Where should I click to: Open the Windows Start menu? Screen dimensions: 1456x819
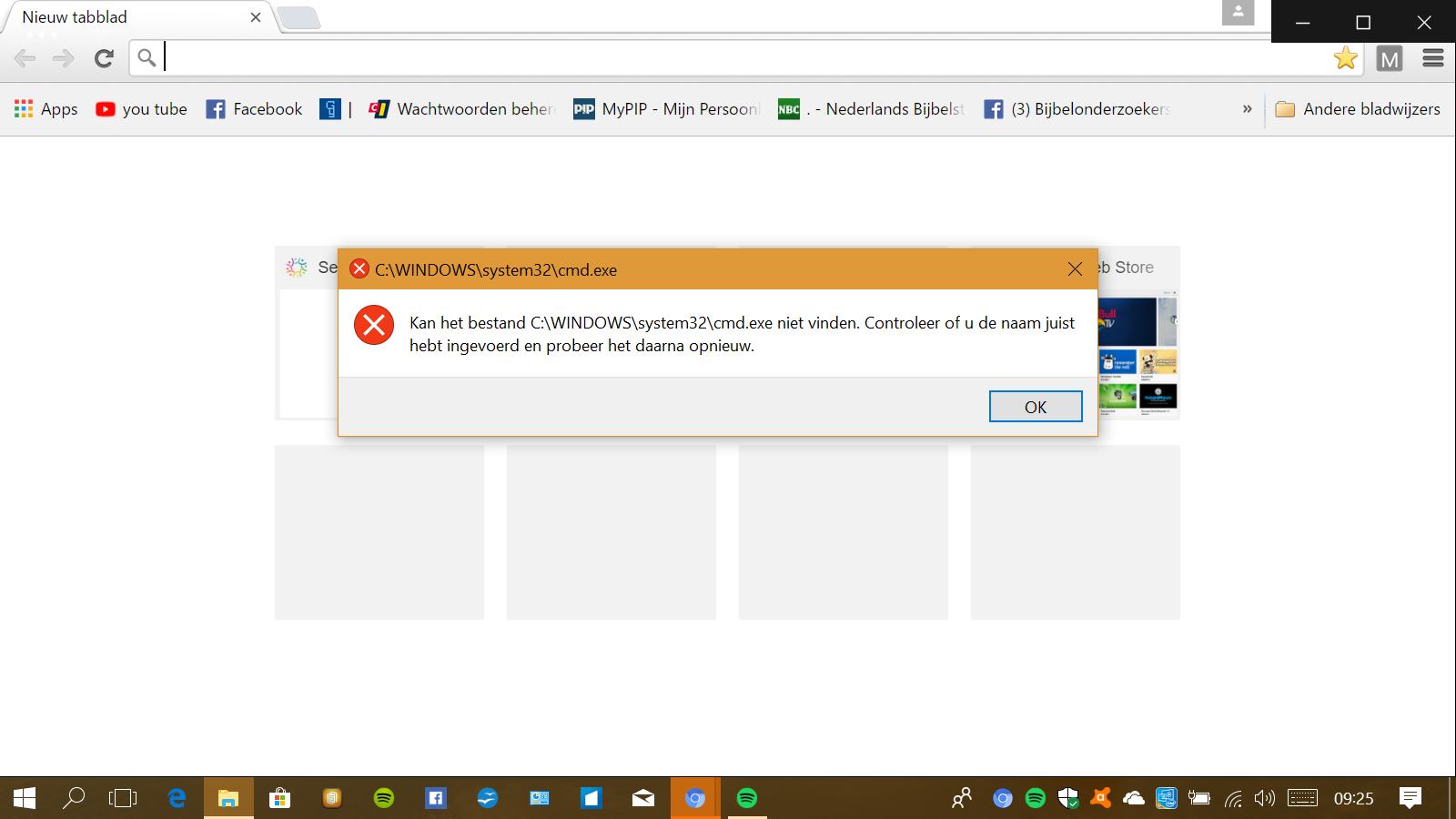point(25,798)
